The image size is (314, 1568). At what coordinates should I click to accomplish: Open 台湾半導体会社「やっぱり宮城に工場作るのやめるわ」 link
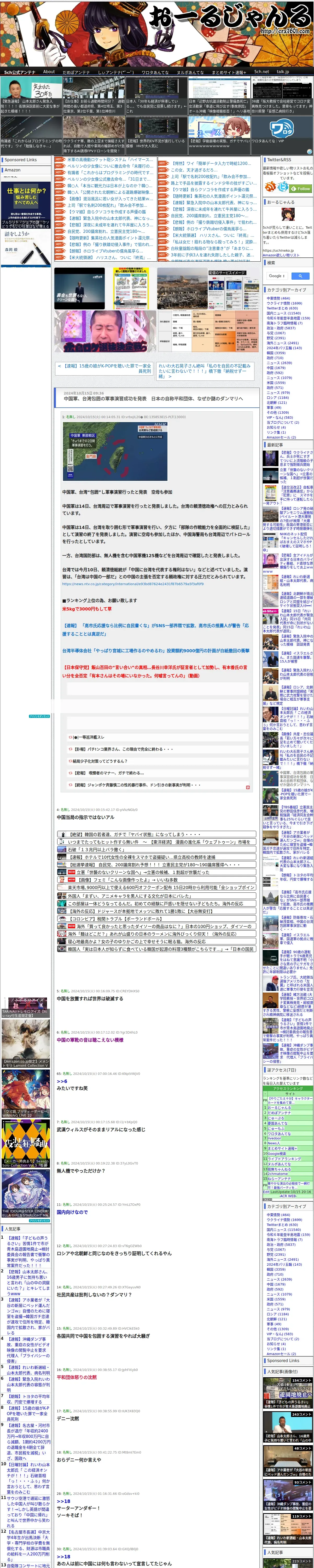(156, 650)
